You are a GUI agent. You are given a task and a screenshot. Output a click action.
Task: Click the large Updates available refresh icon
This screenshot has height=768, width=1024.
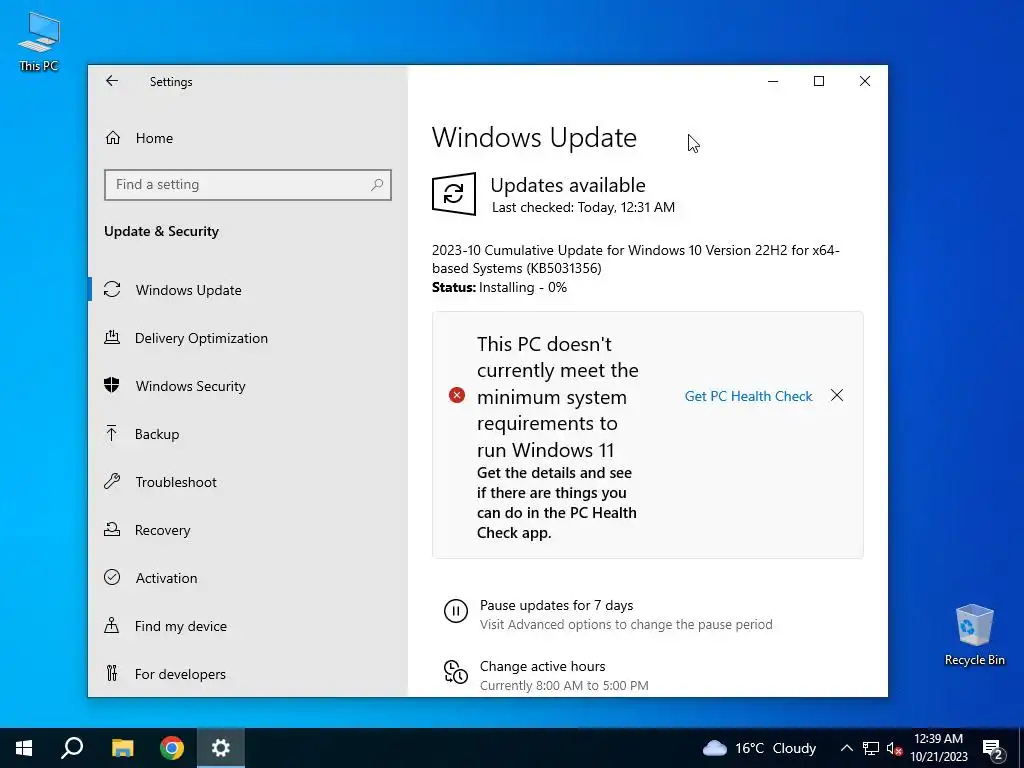[453, 194]
